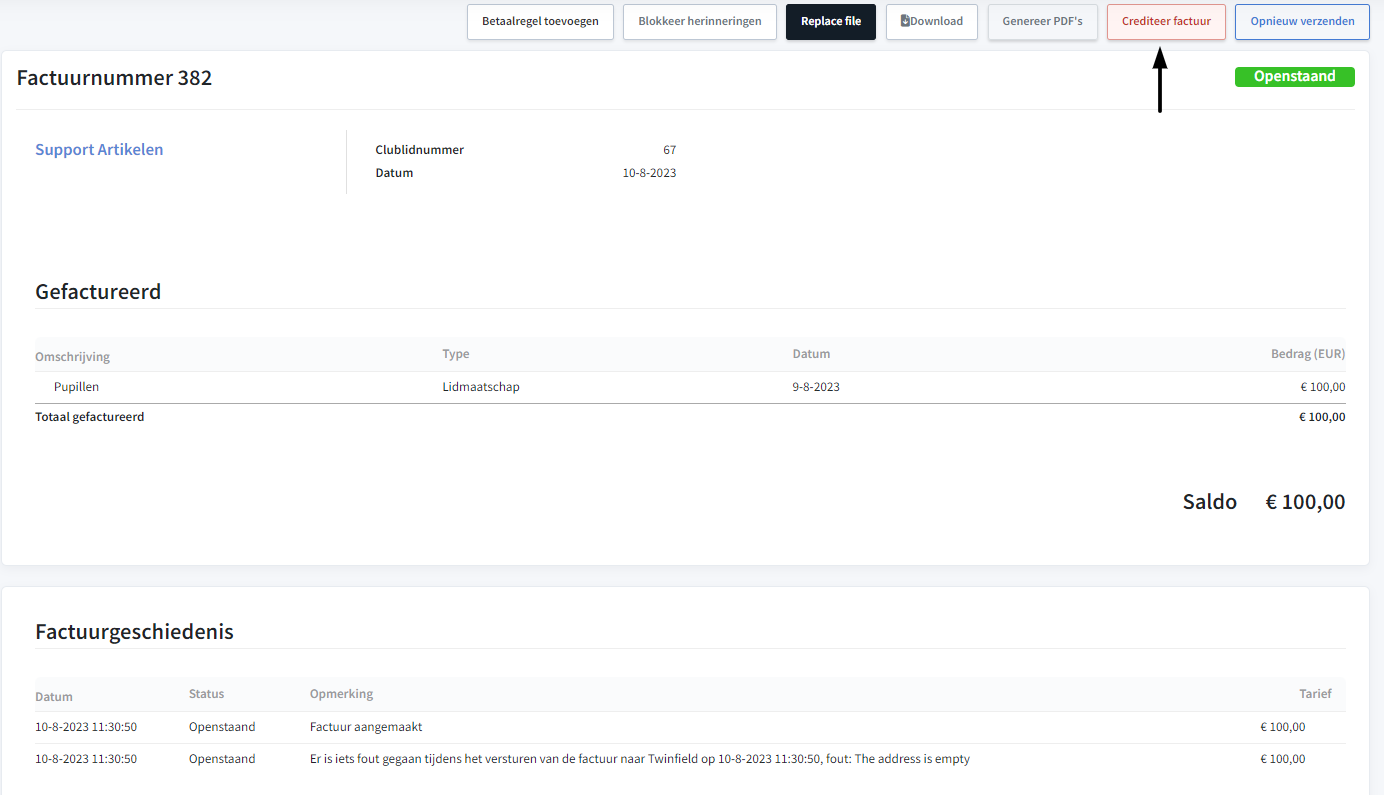Open the Support Artikelen link
Viewport: 1384px width, 795px height.
(x=99, y=150)
